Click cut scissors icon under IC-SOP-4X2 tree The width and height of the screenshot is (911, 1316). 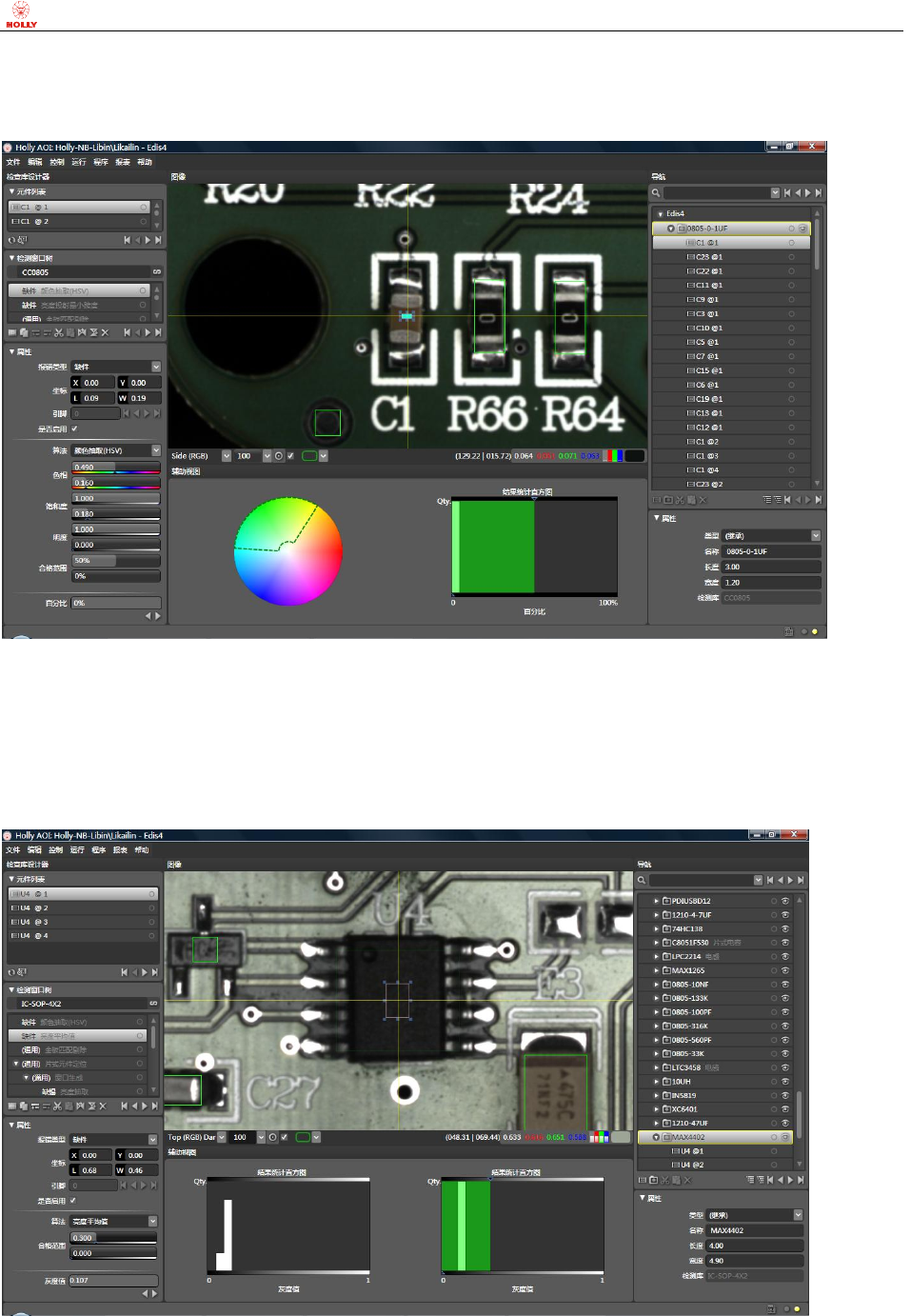(x=58, y=1106)
